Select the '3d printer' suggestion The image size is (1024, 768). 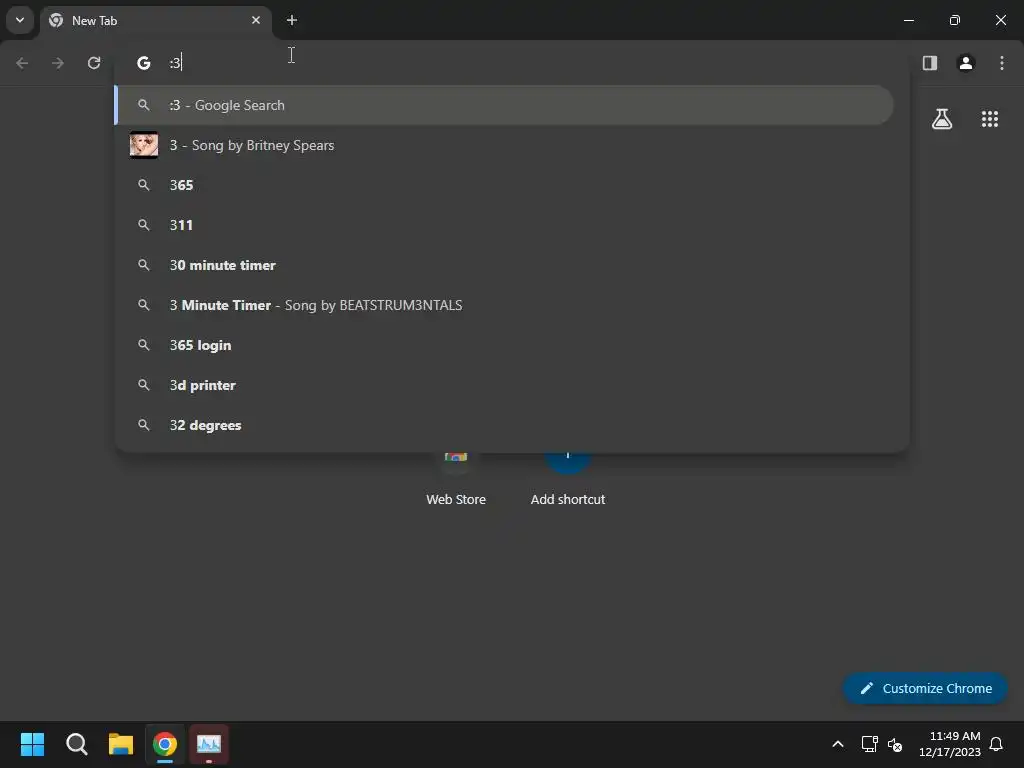point(504,385)
